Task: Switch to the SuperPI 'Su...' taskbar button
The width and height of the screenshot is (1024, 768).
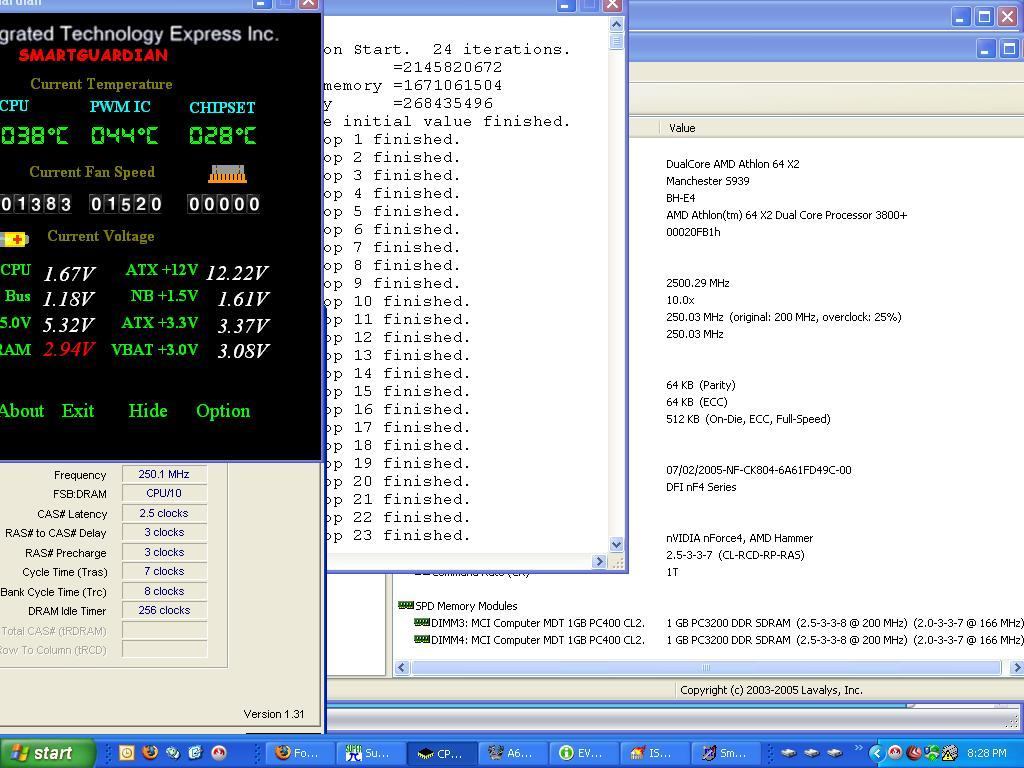Action: [370, 753]
